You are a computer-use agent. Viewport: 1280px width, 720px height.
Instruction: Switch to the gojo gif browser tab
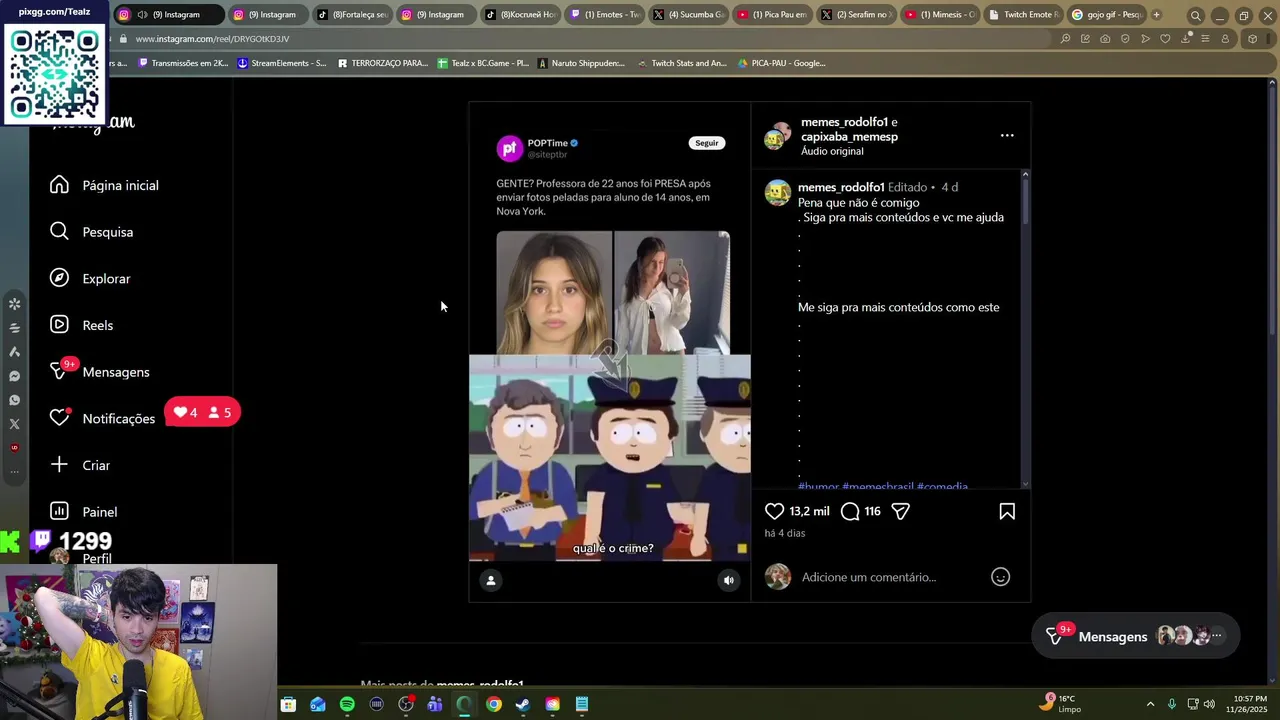[x=1106, y=15]
